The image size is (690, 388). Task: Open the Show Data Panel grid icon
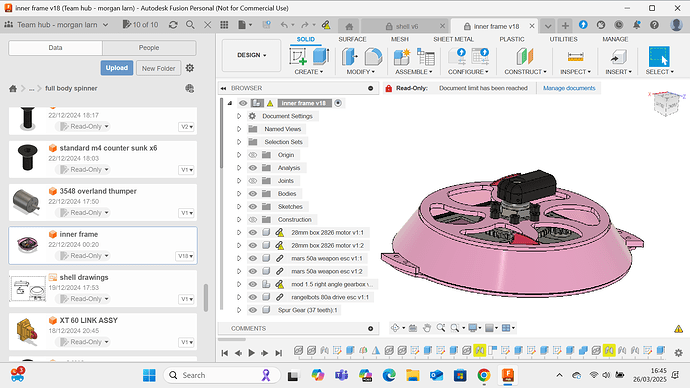tap(224, 25)
